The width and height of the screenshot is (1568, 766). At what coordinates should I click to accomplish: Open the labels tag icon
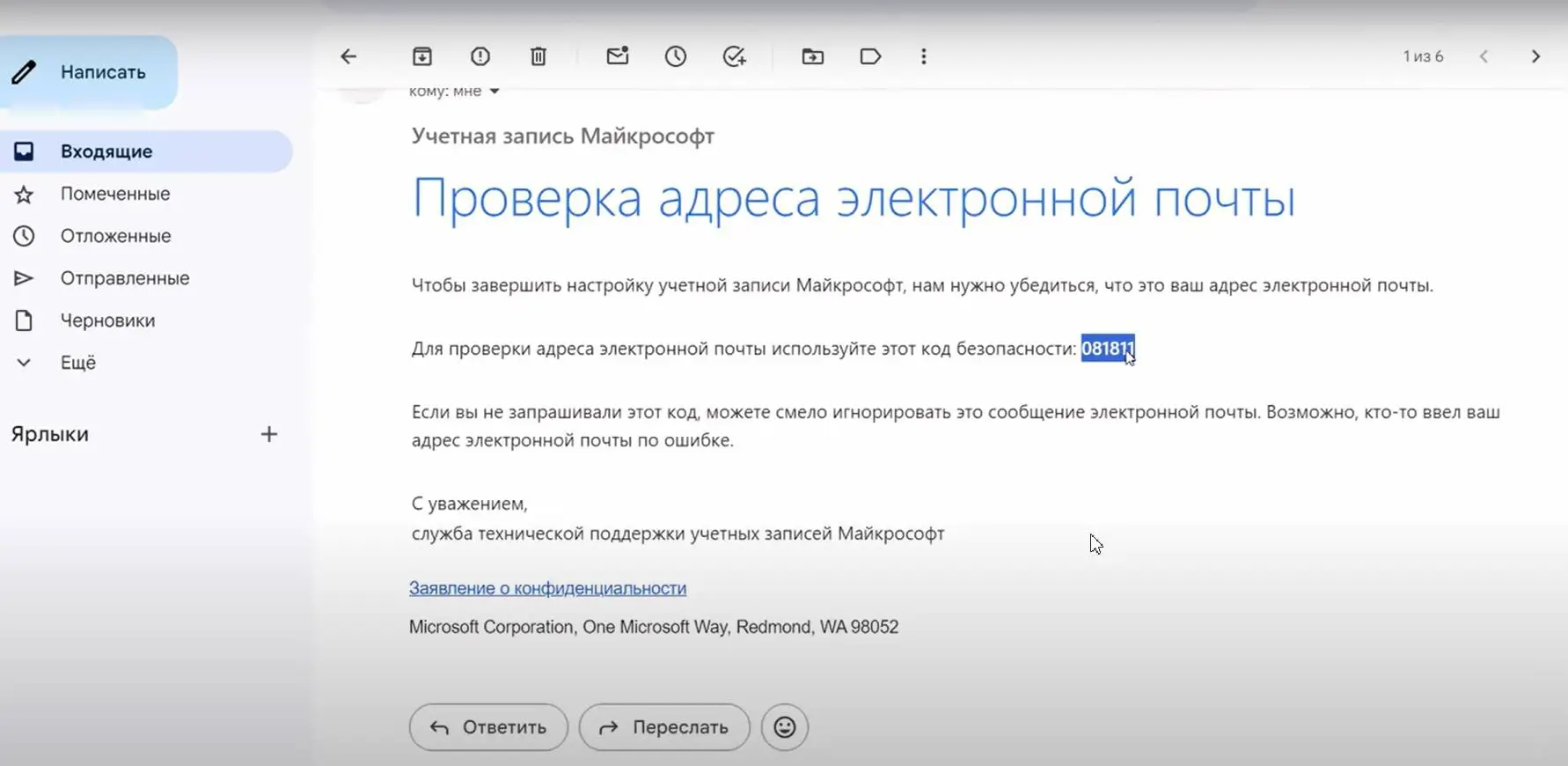point(870,56)
